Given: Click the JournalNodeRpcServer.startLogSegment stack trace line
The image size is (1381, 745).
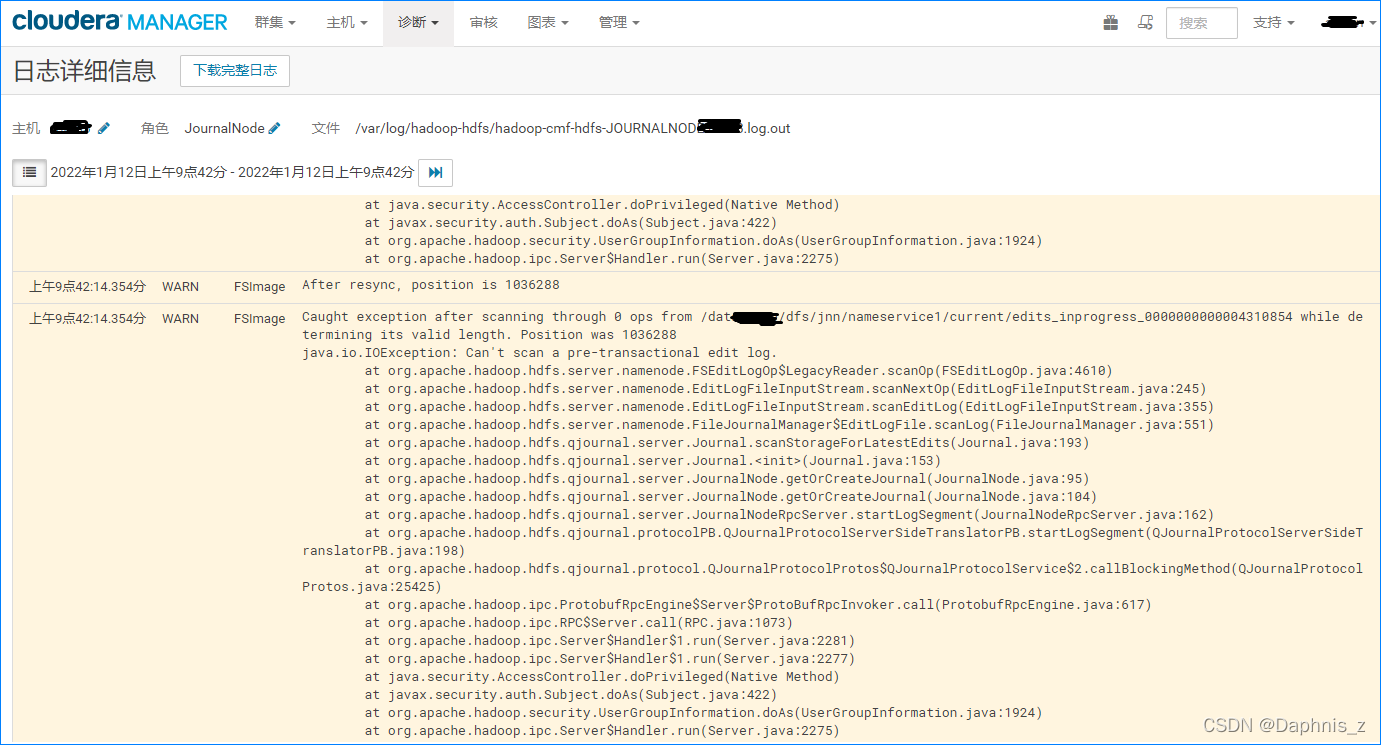Looking at the screenshot, I should pos(789,515).
